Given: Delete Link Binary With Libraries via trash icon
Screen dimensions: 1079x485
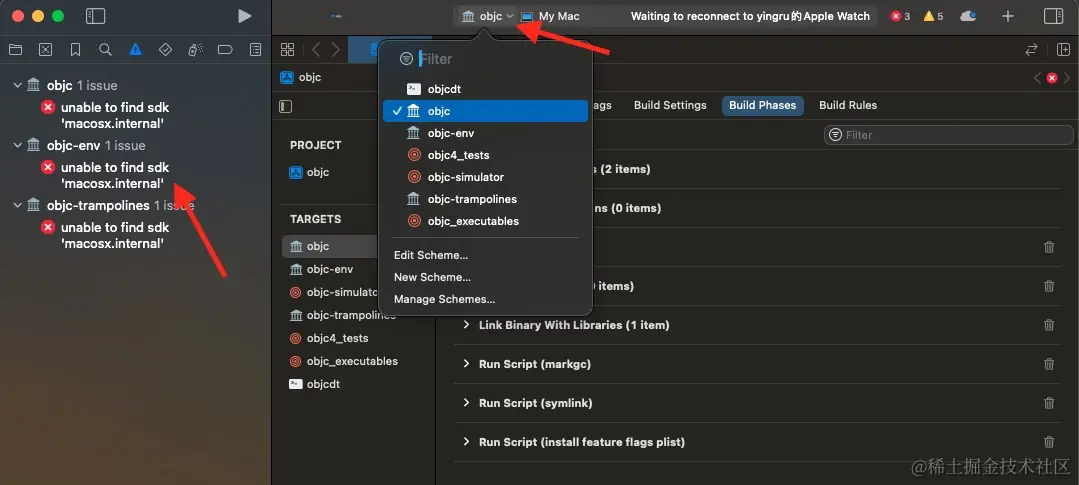Looking at the screenshot, I should pos(1049,325).
